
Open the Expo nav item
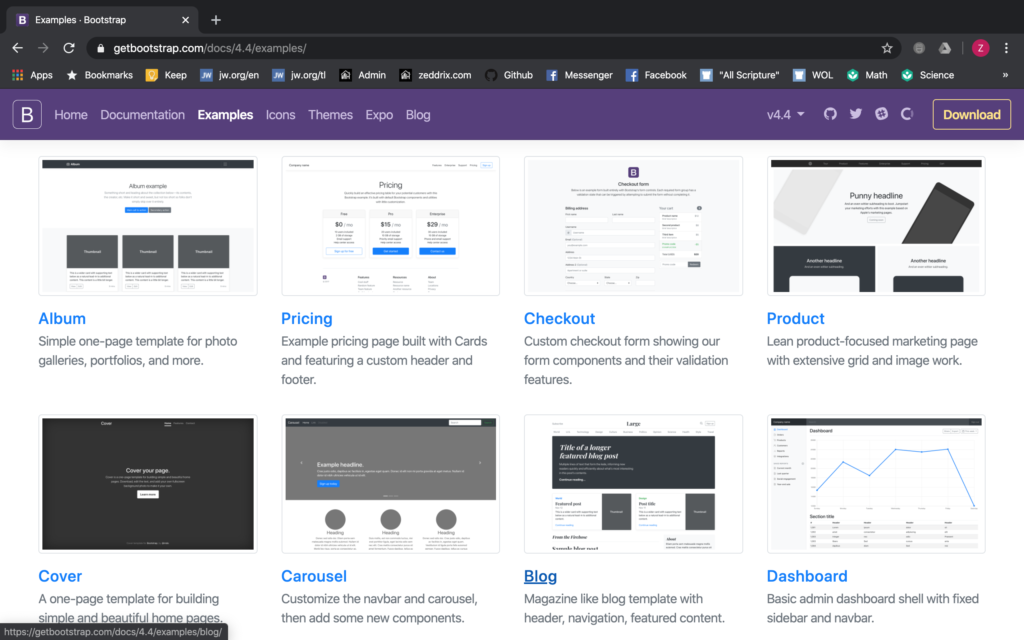point(379,115)
